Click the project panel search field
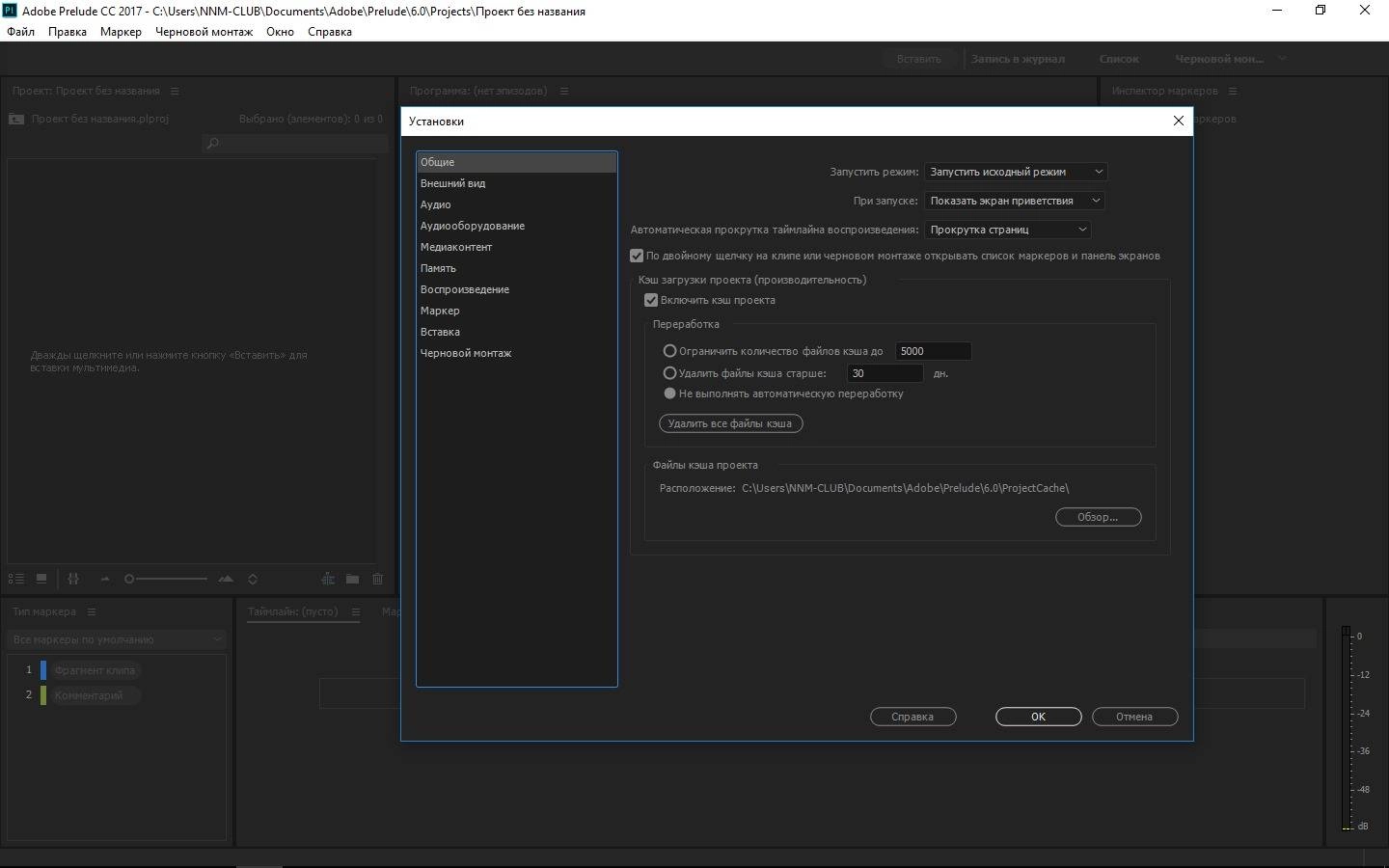The image size is (1389, 868). 295,144
